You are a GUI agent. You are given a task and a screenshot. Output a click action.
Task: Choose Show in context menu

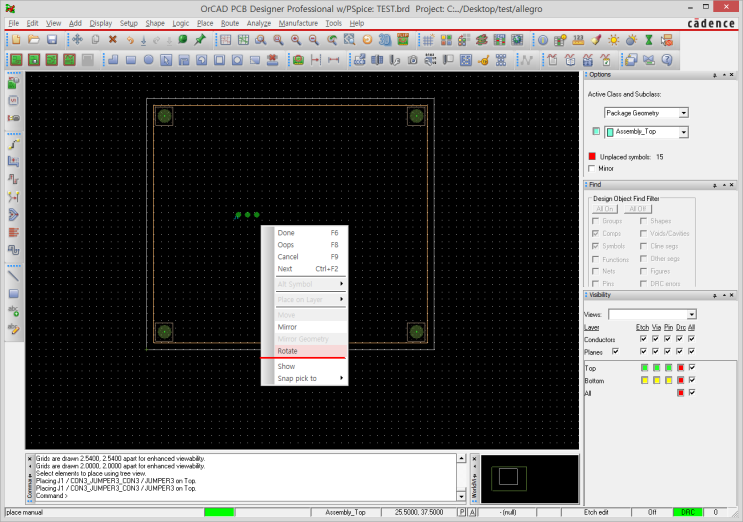tap(310, 367)
